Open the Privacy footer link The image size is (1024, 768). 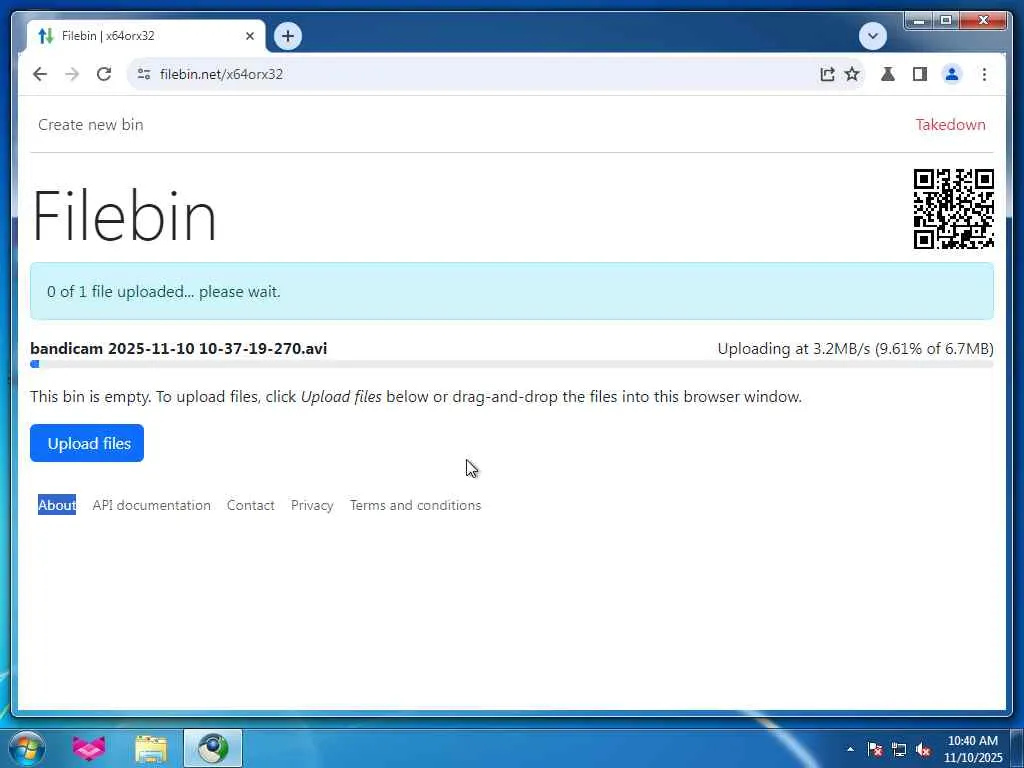pos(312,505)
